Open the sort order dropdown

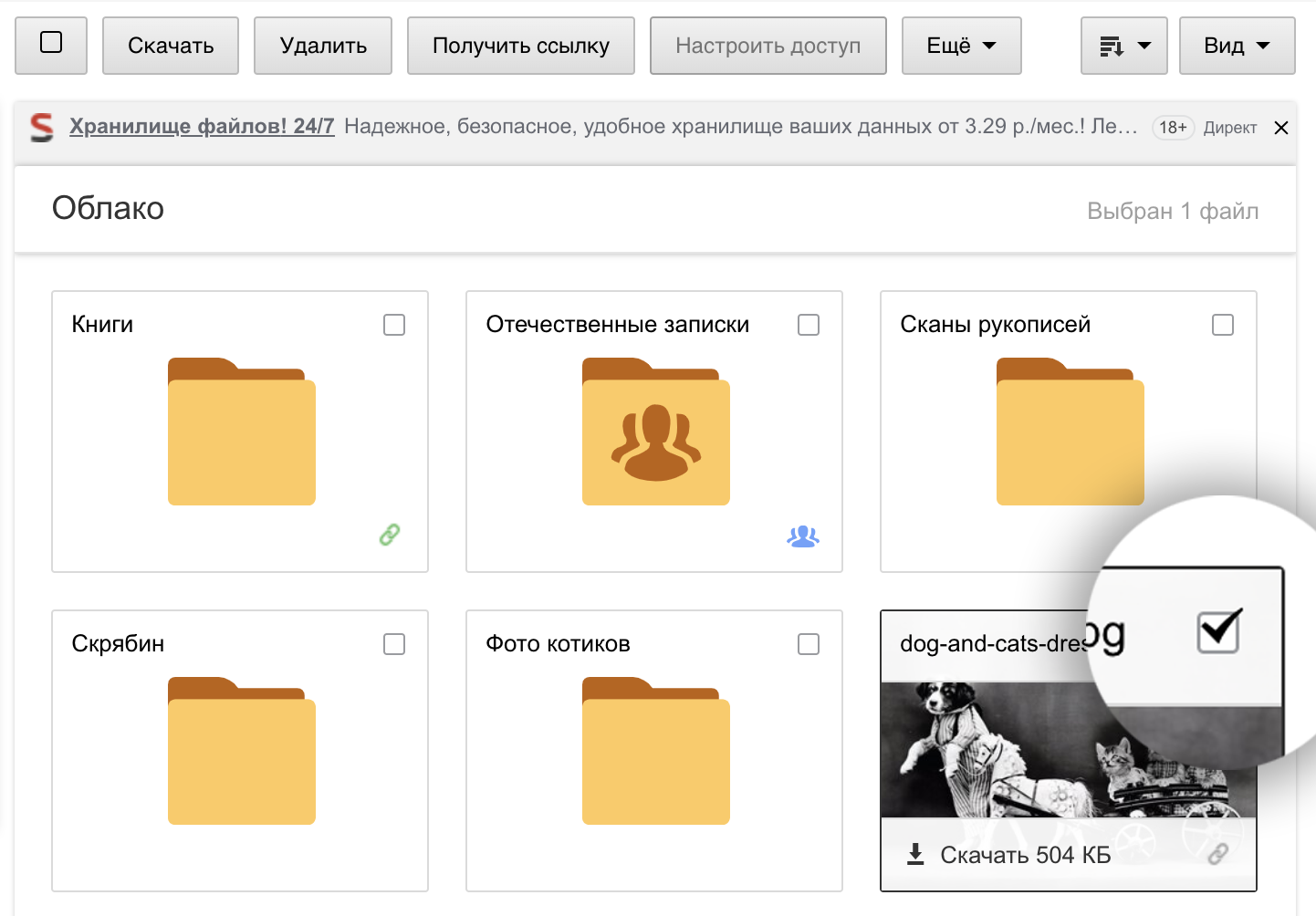coord(1124,46)
